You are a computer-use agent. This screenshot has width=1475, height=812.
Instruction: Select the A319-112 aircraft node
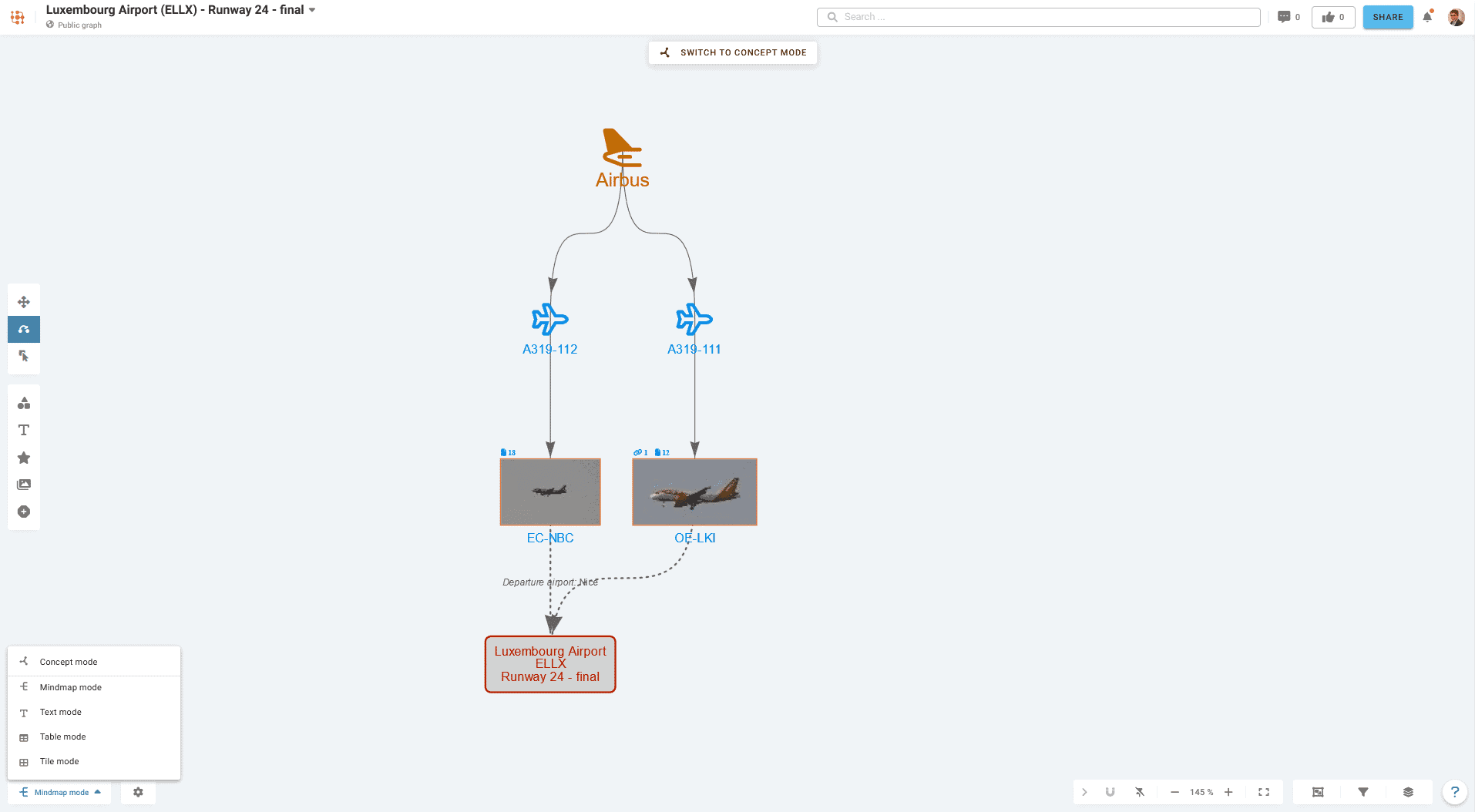click(550, 330)
